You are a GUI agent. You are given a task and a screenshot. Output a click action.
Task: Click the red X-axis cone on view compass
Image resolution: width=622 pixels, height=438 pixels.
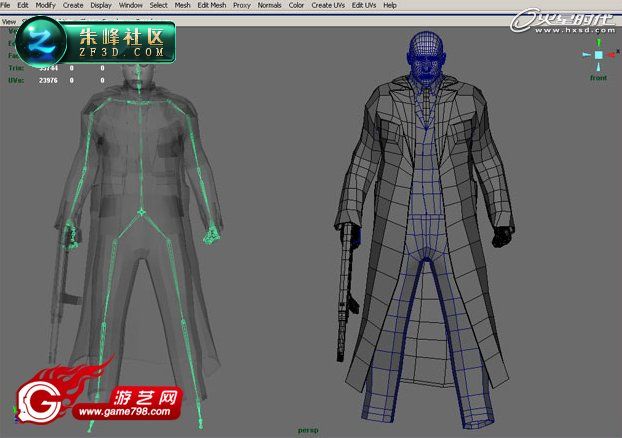click(613, 54)
